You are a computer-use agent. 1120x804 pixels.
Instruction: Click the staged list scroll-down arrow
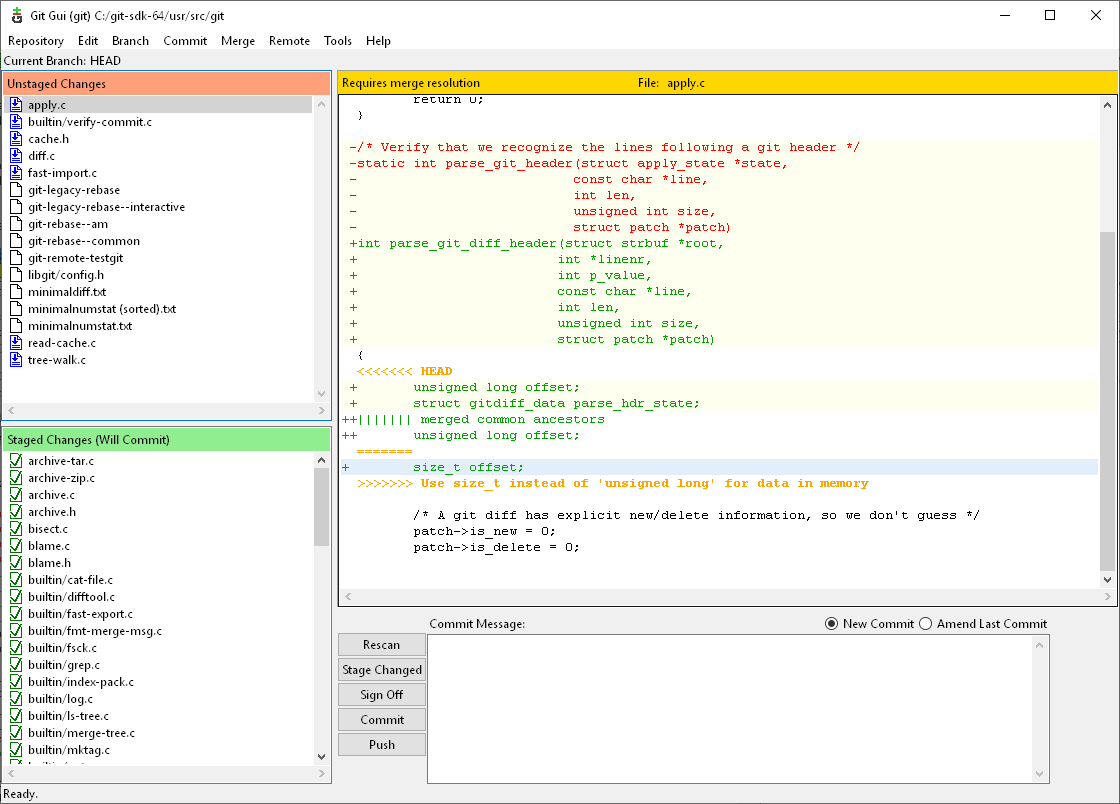click(x=321, y=757)
